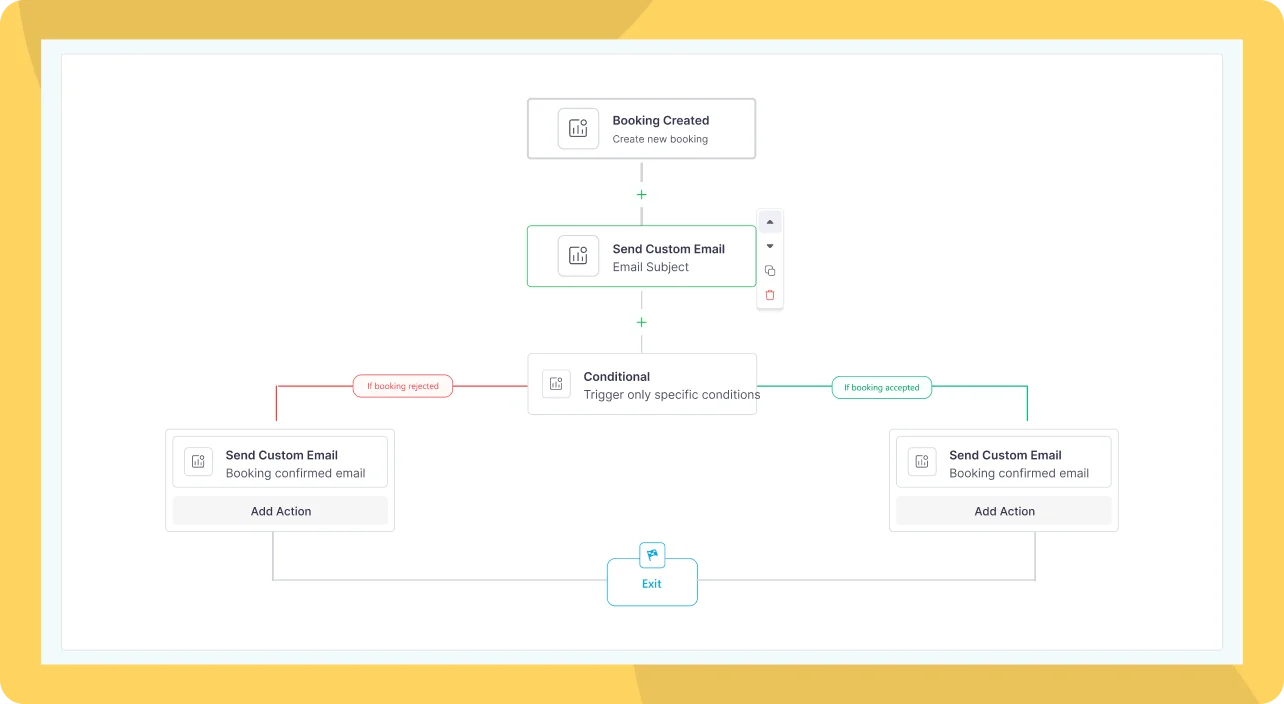Click the right branch Send Custom Email icon

[x=921, y=462]
